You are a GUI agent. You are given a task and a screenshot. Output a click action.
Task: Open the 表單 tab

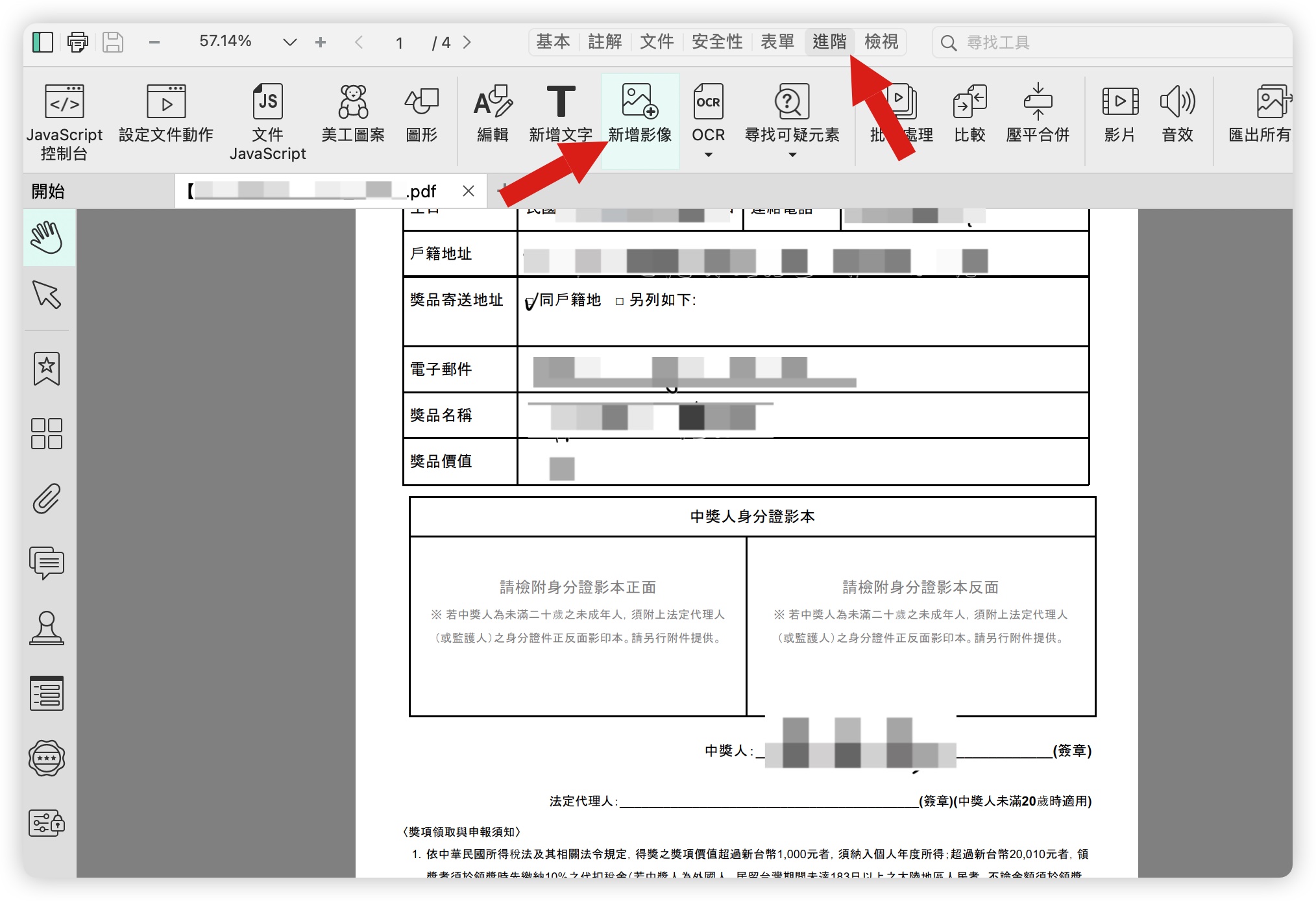click(777, 42)
